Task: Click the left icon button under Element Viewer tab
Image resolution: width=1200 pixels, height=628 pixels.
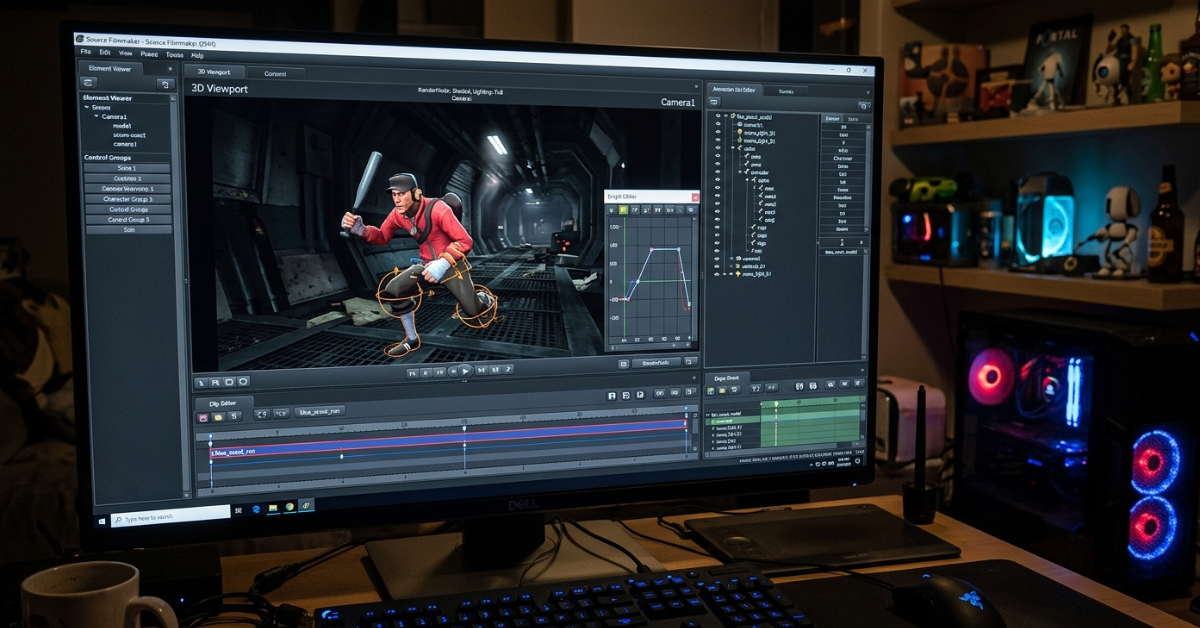Action: [x=89, y=83]
